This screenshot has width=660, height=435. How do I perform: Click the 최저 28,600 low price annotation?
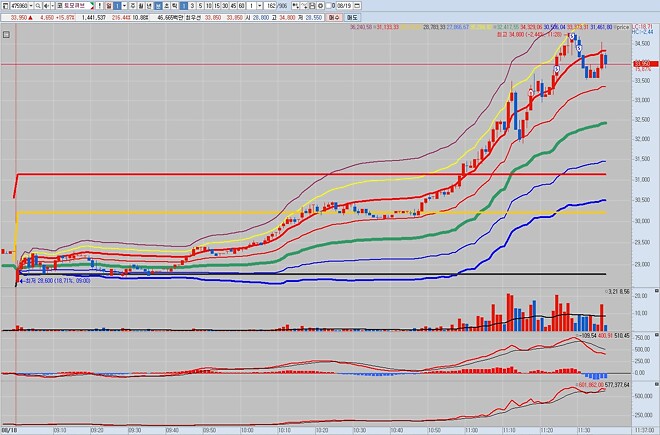pos(58,280)
